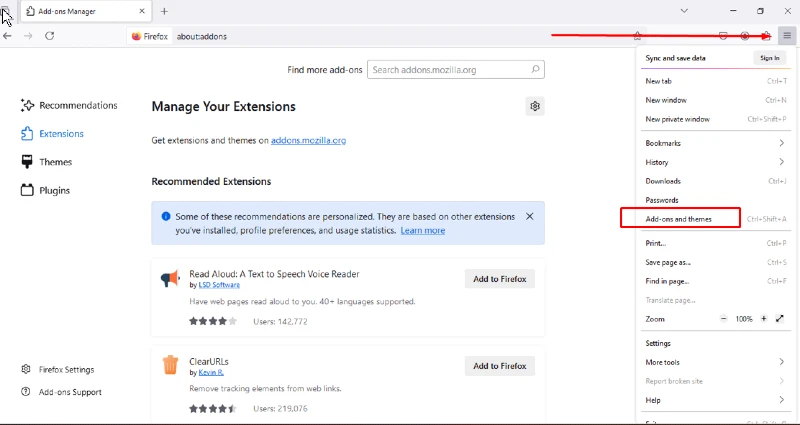800x425 pixels.
Task: Choose Print... from the menu
Action: coord(714,243)
